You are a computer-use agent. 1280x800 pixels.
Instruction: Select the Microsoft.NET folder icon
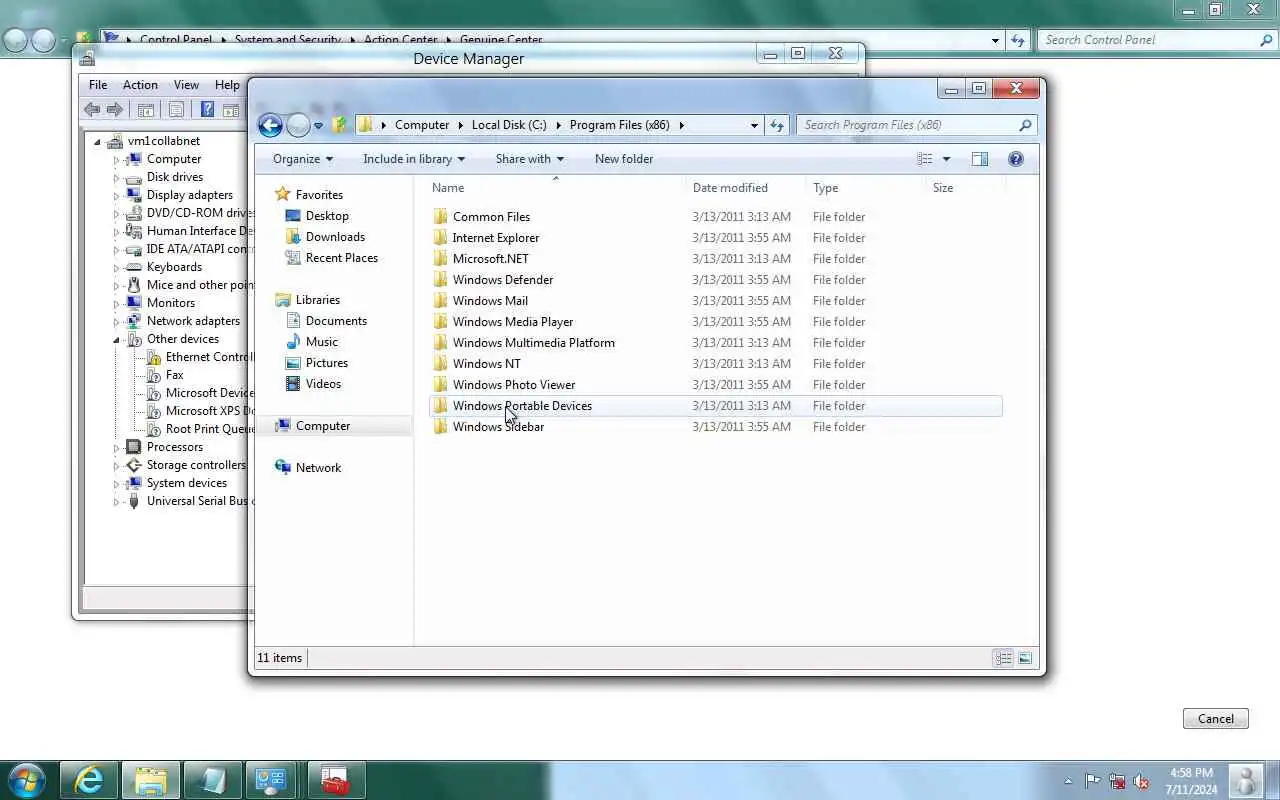click(441, 259)
